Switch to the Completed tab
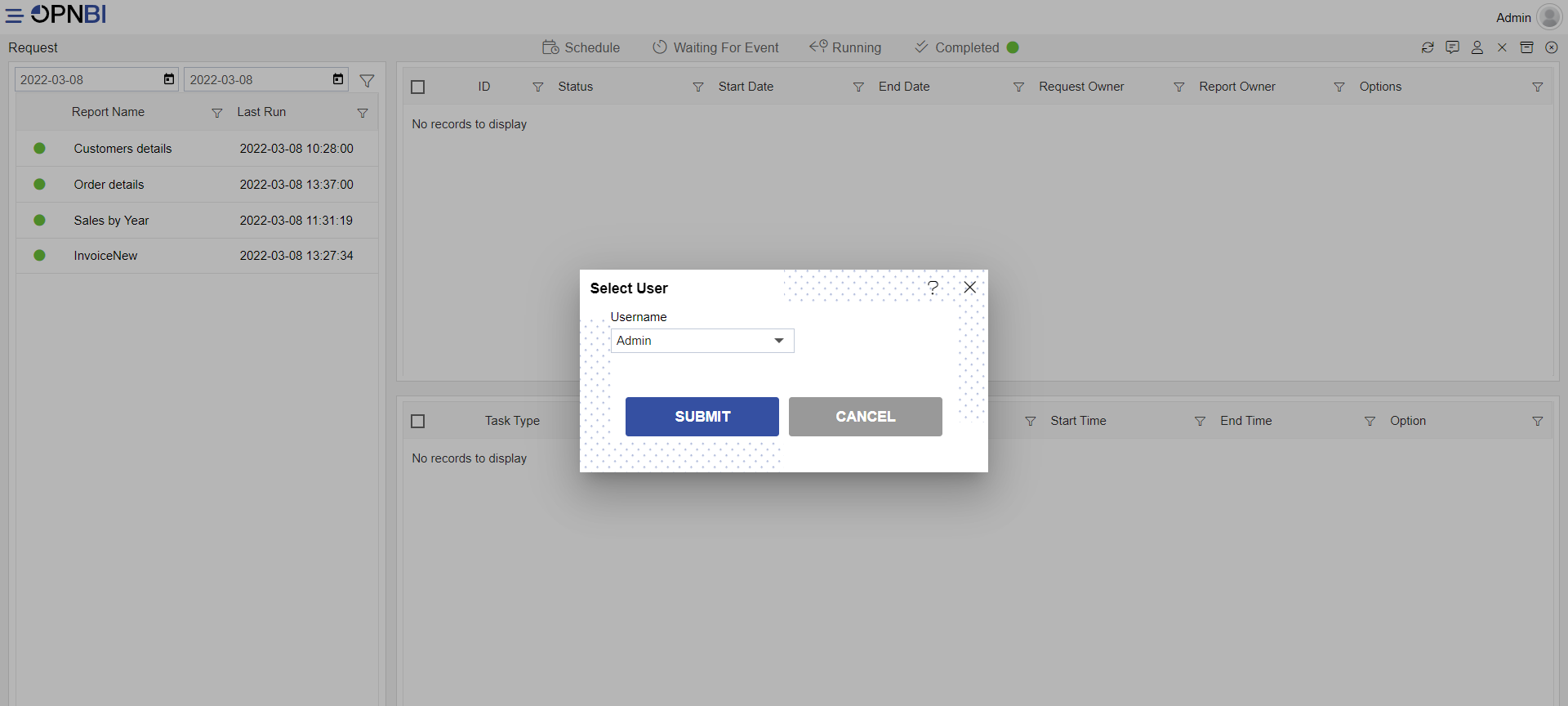 pos(966,47)
